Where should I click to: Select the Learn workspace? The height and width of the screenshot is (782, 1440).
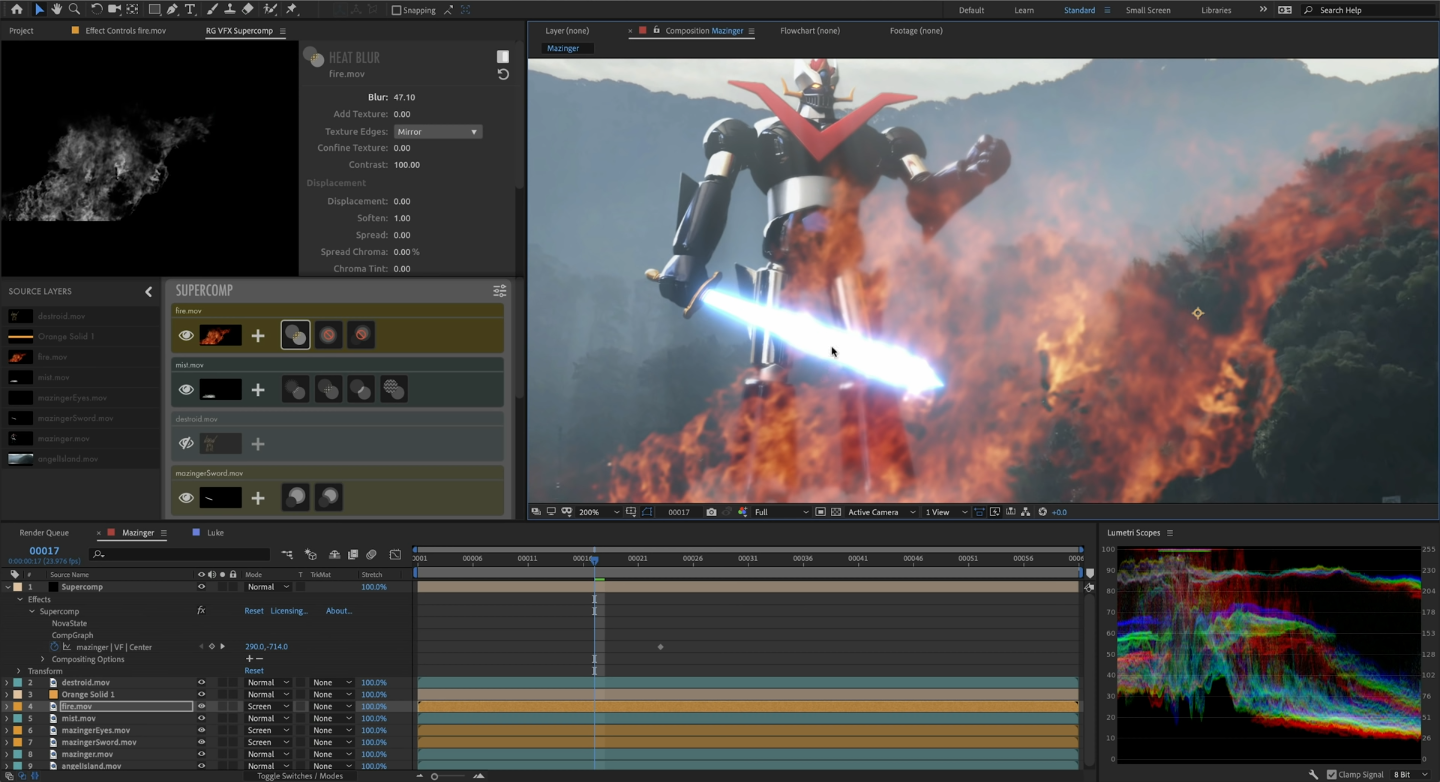coord(1024,10)
